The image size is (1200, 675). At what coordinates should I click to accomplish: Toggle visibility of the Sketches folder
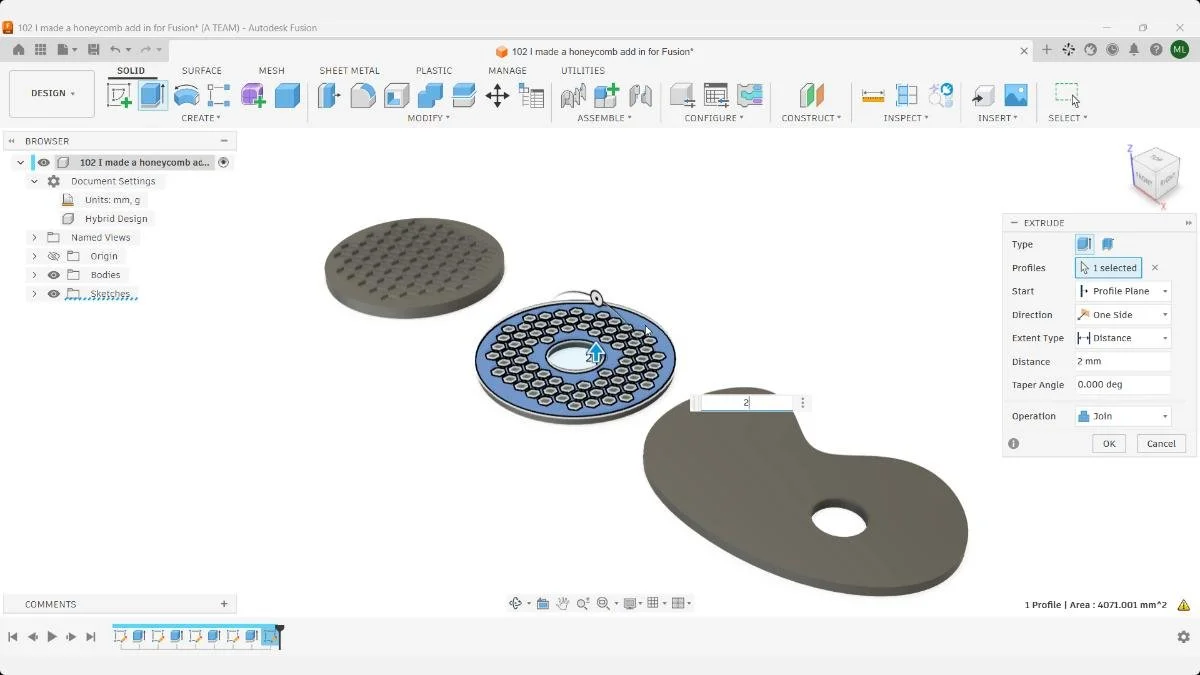click(x=54, y=294)
